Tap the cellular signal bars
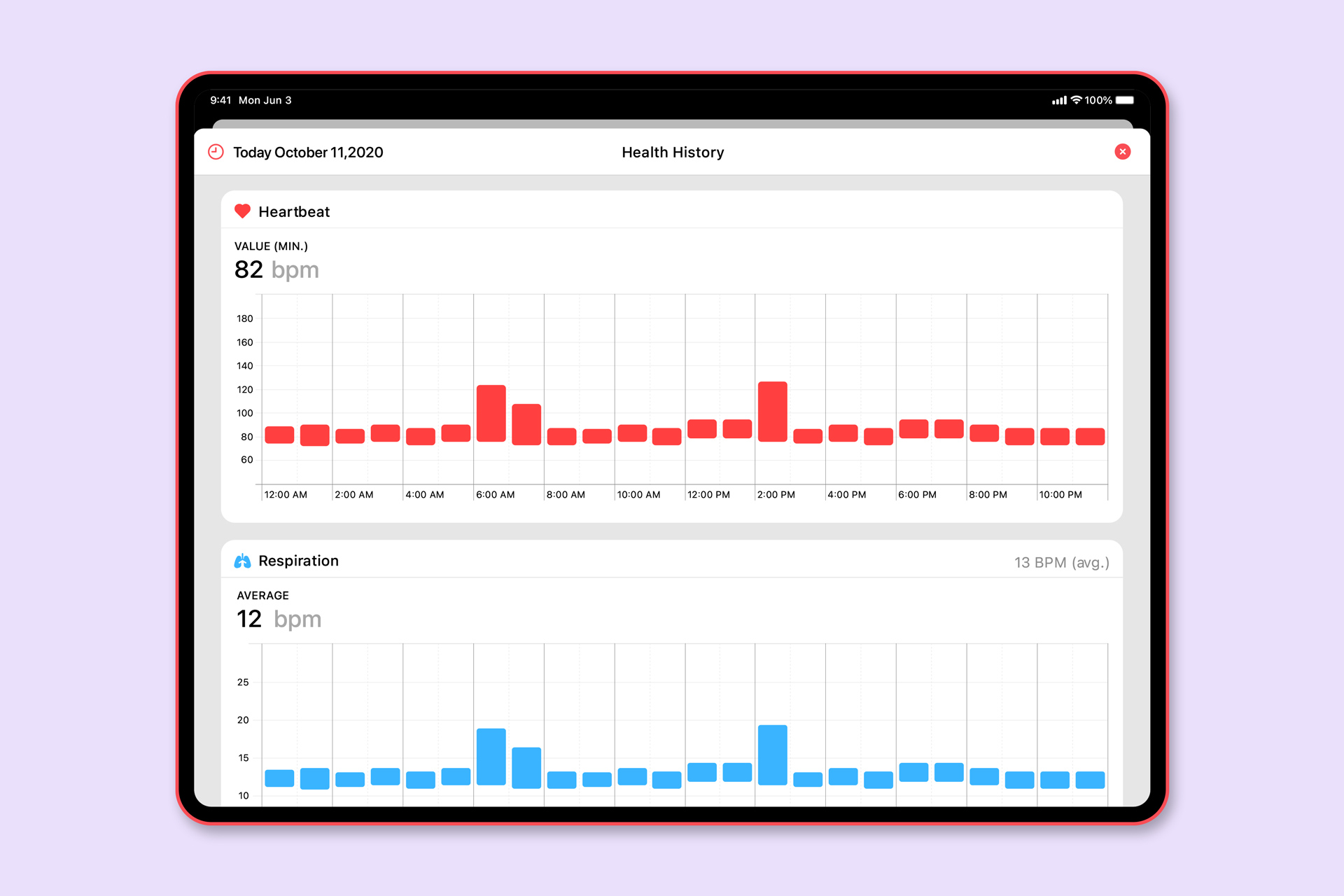 [1059, 101]
